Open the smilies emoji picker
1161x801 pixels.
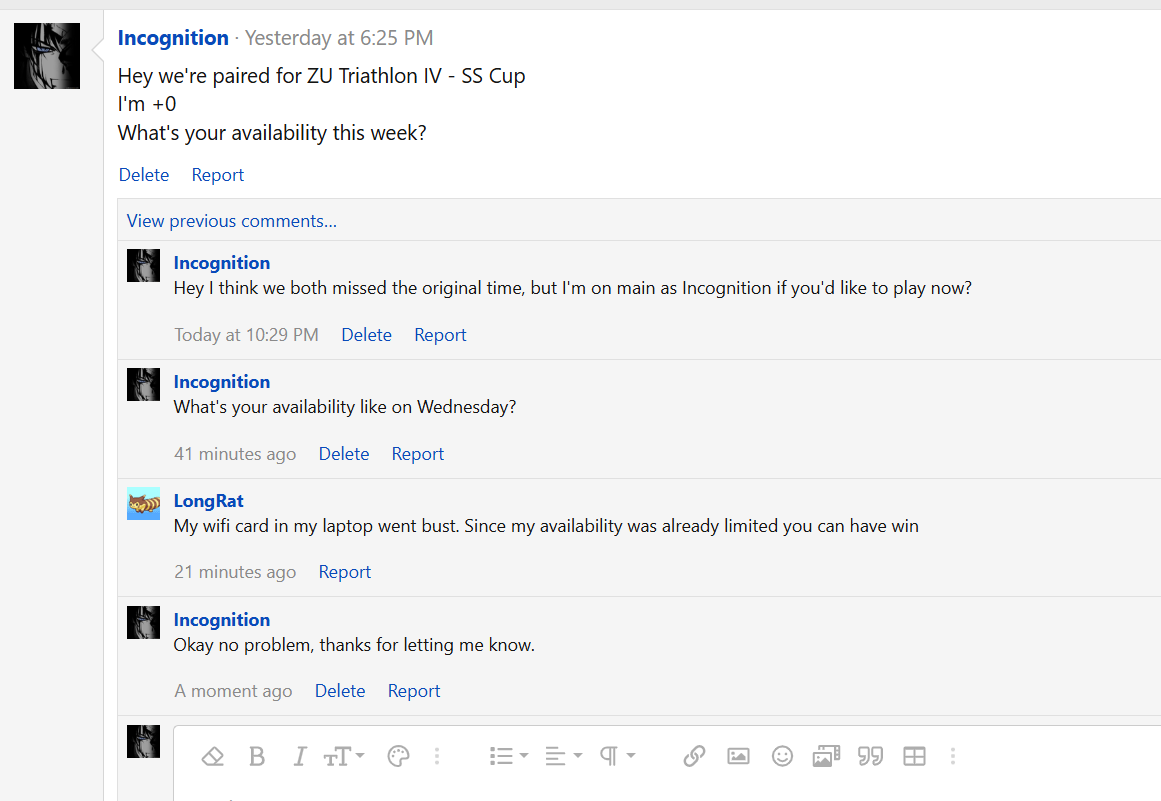click(782, 756)
